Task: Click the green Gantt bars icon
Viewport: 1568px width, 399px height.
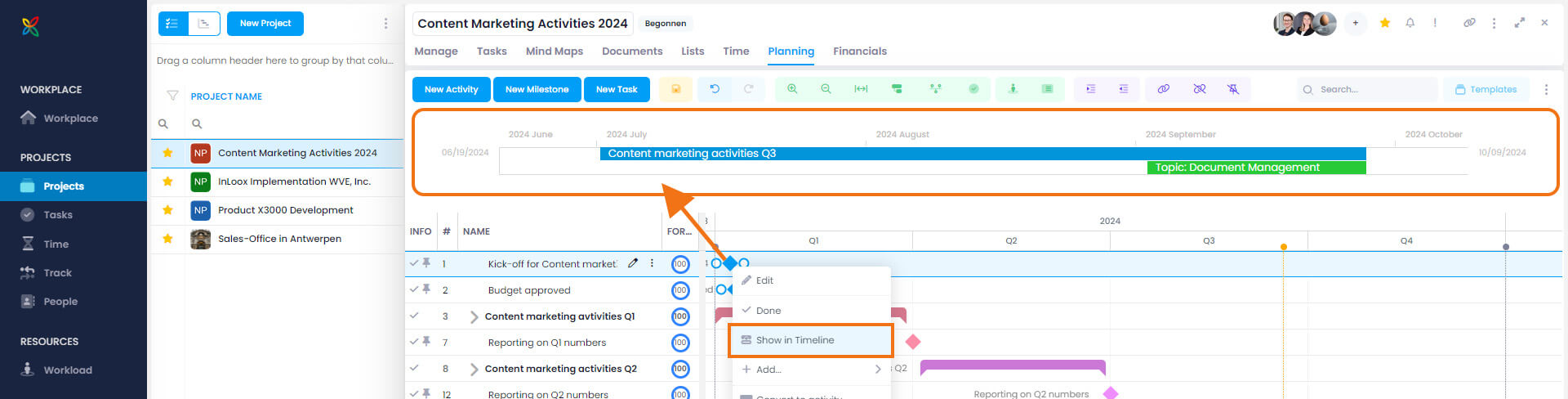Action: point(897,89)
